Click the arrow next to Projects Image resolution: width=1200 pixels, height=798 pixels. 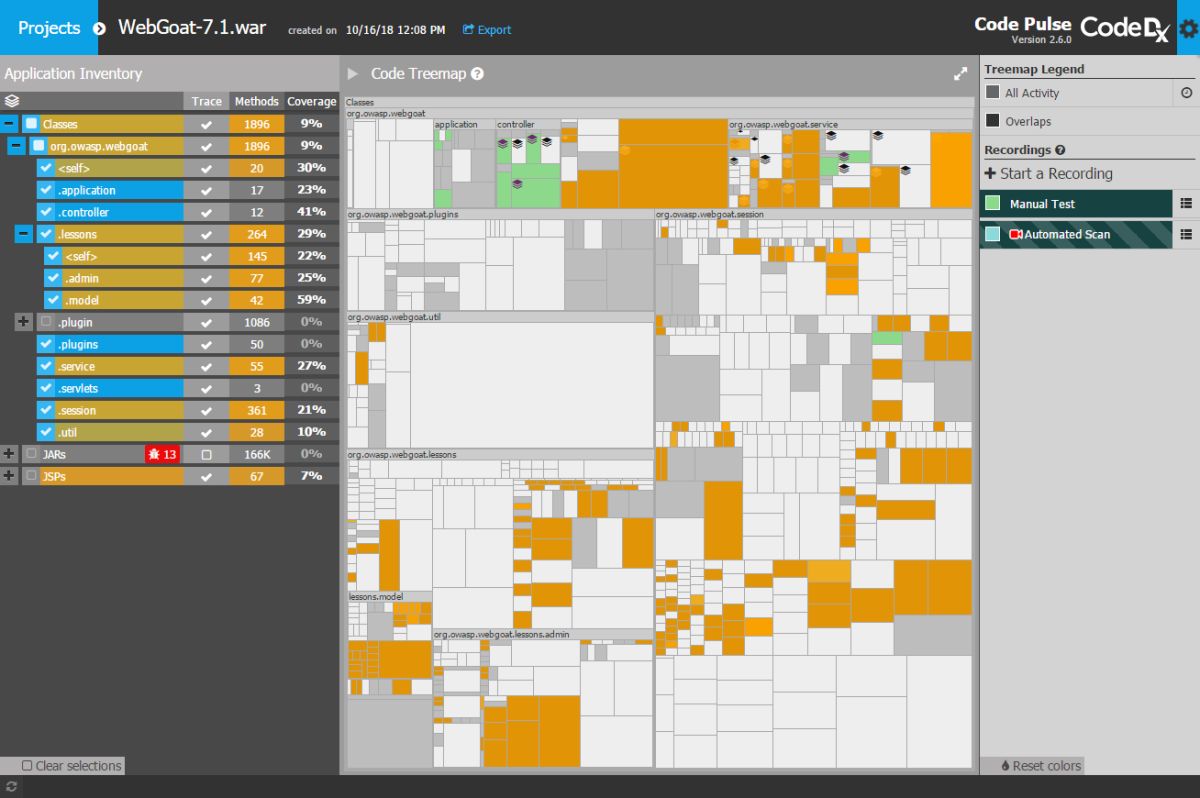point(99,28)
